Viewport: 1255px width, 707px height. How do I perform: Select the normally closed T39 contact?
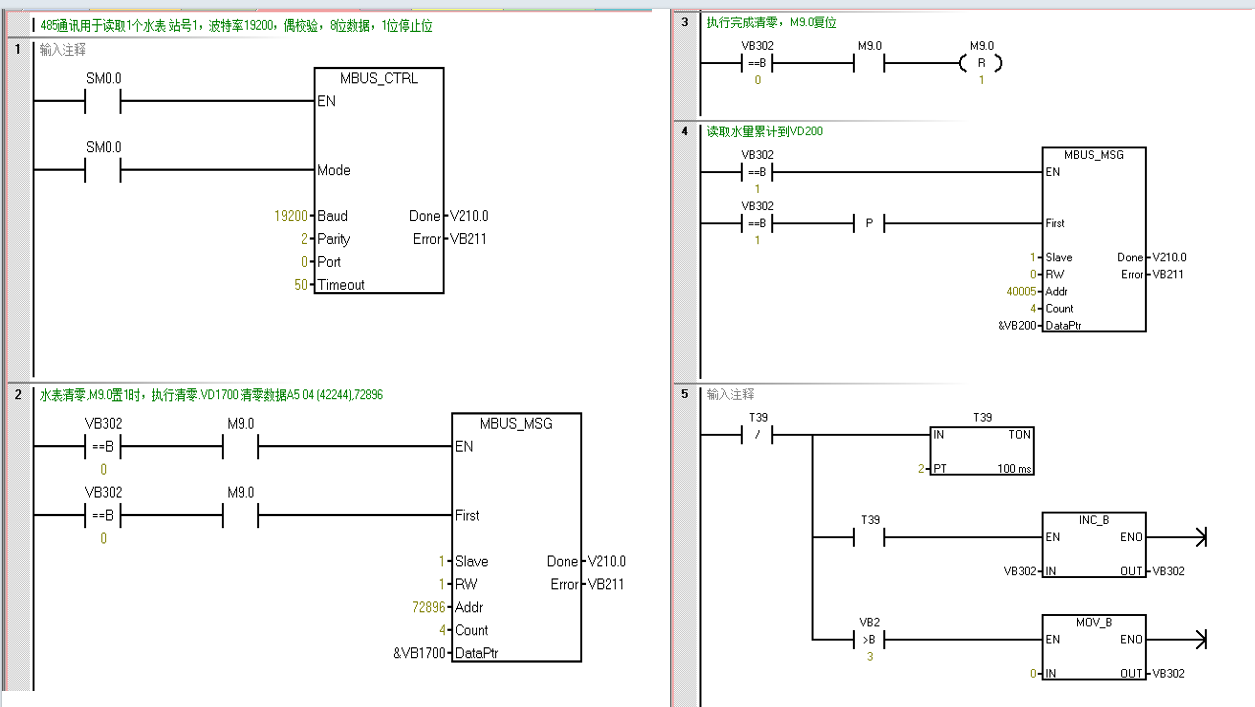[757, 435]
